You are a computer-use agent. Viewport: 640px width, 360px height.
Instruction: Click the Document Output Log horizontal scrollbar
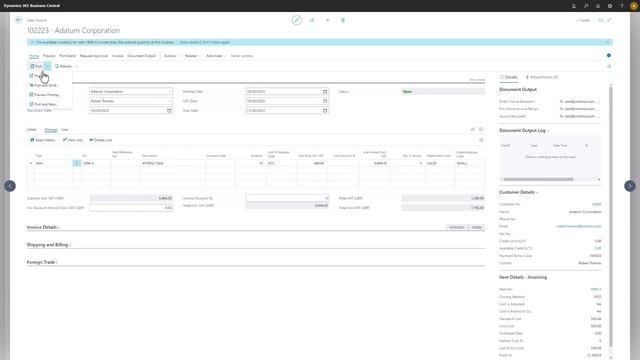[538, 179]
